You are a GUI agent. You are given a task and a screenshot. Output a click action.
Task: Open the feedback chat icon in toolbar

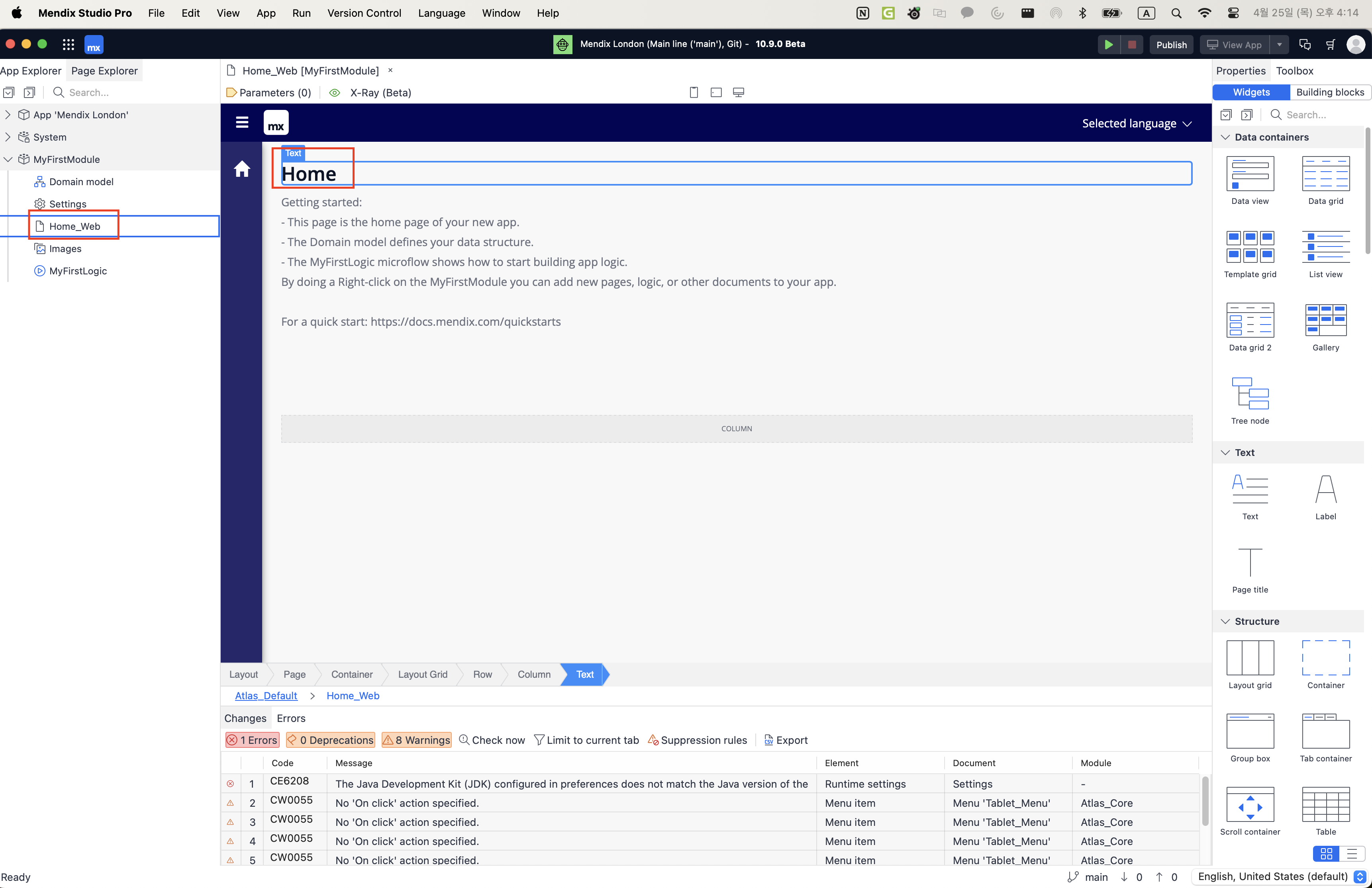1305,44
